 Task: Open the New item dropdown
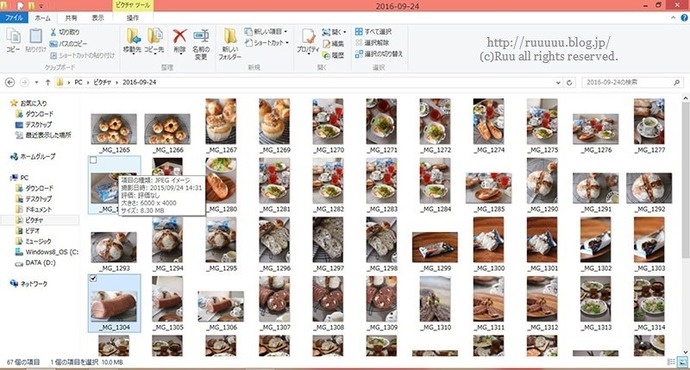[x=266, y=32]
